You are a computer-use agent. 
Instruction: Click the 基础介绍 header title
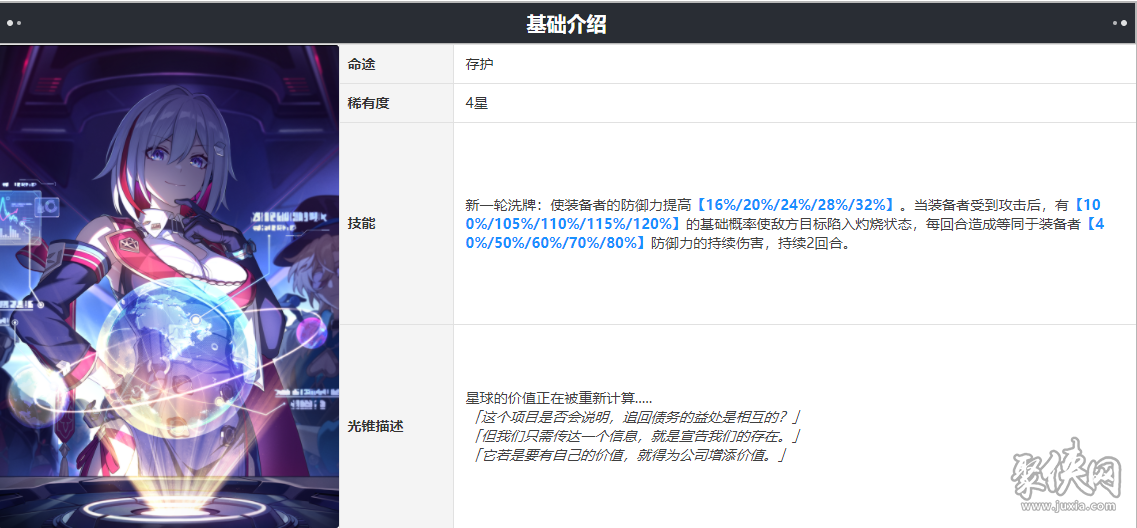coord(566,25)
